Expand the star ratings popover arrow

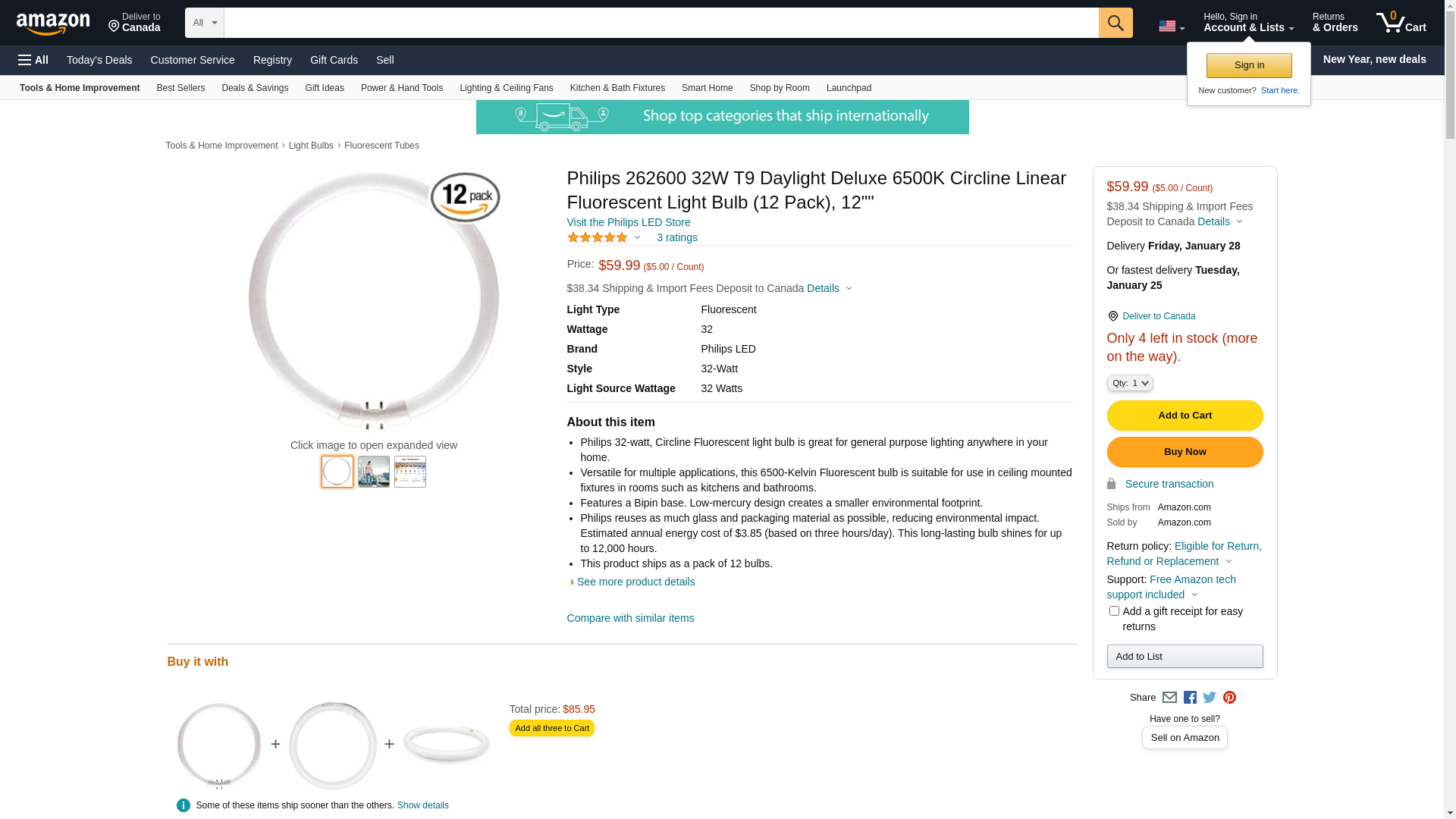pos(637,238)
